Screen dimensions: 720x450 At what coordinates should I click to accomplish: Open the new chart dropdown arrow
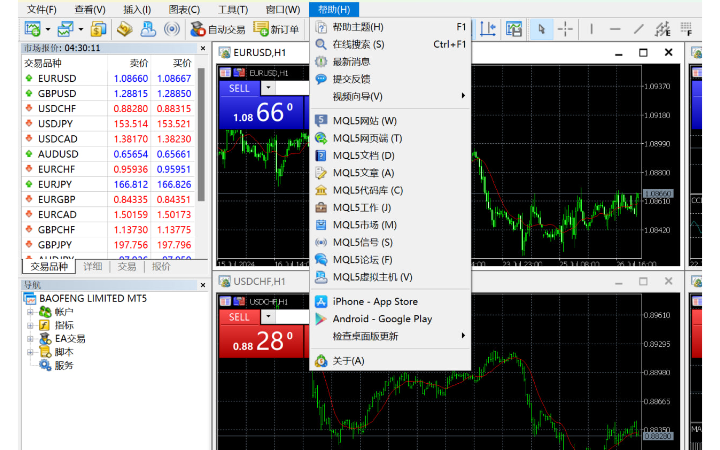click(x=48, y=29)
